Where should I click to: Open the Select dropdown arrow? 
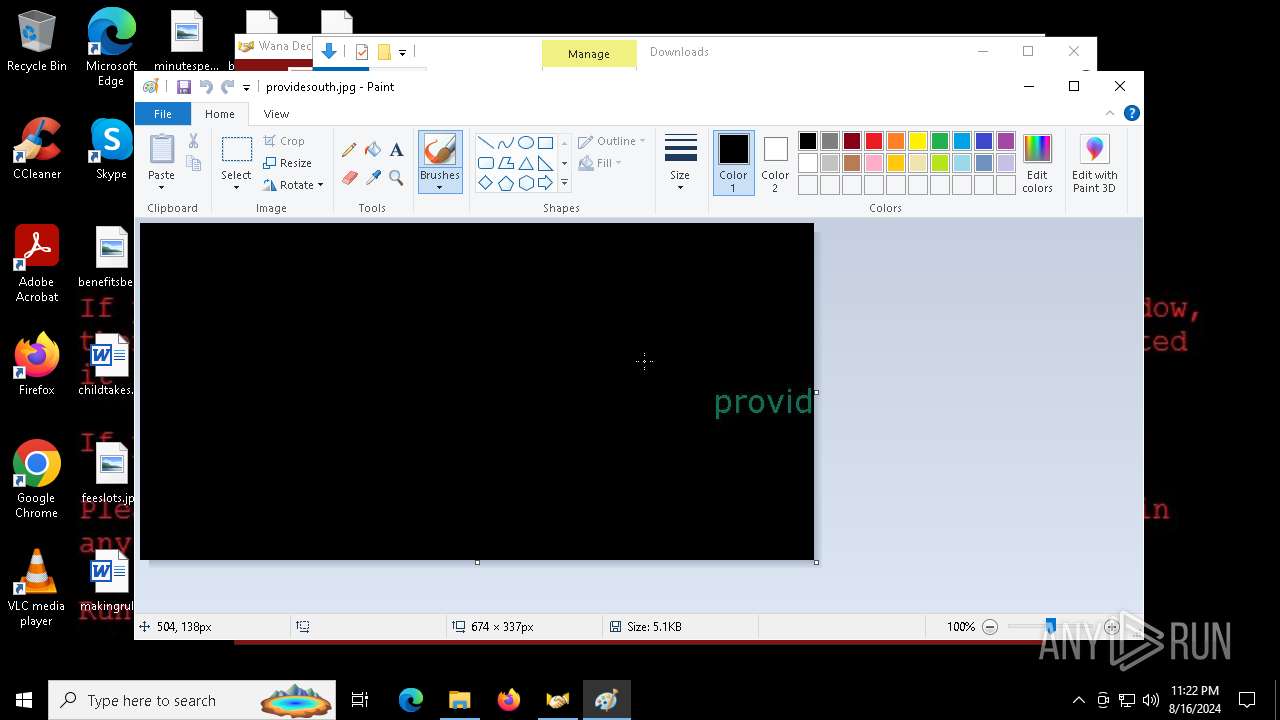click(x=237, y=187)
